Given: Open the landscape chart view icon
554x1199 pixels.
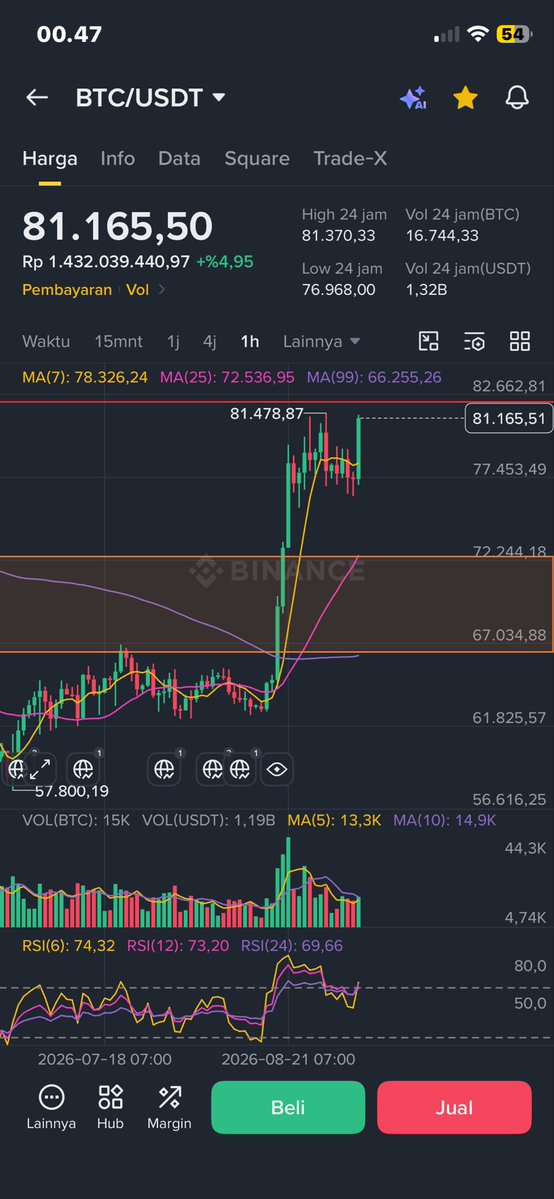Looking at the screenshot, I should [429, 341].
